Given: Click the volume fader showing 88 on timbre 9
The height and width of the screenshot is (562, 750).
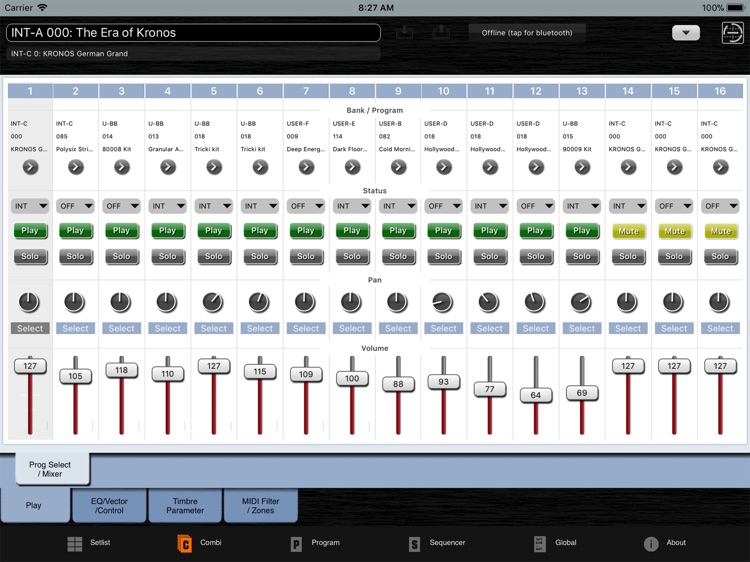Looking at the screenshot, I should click(x=398, y=384).
